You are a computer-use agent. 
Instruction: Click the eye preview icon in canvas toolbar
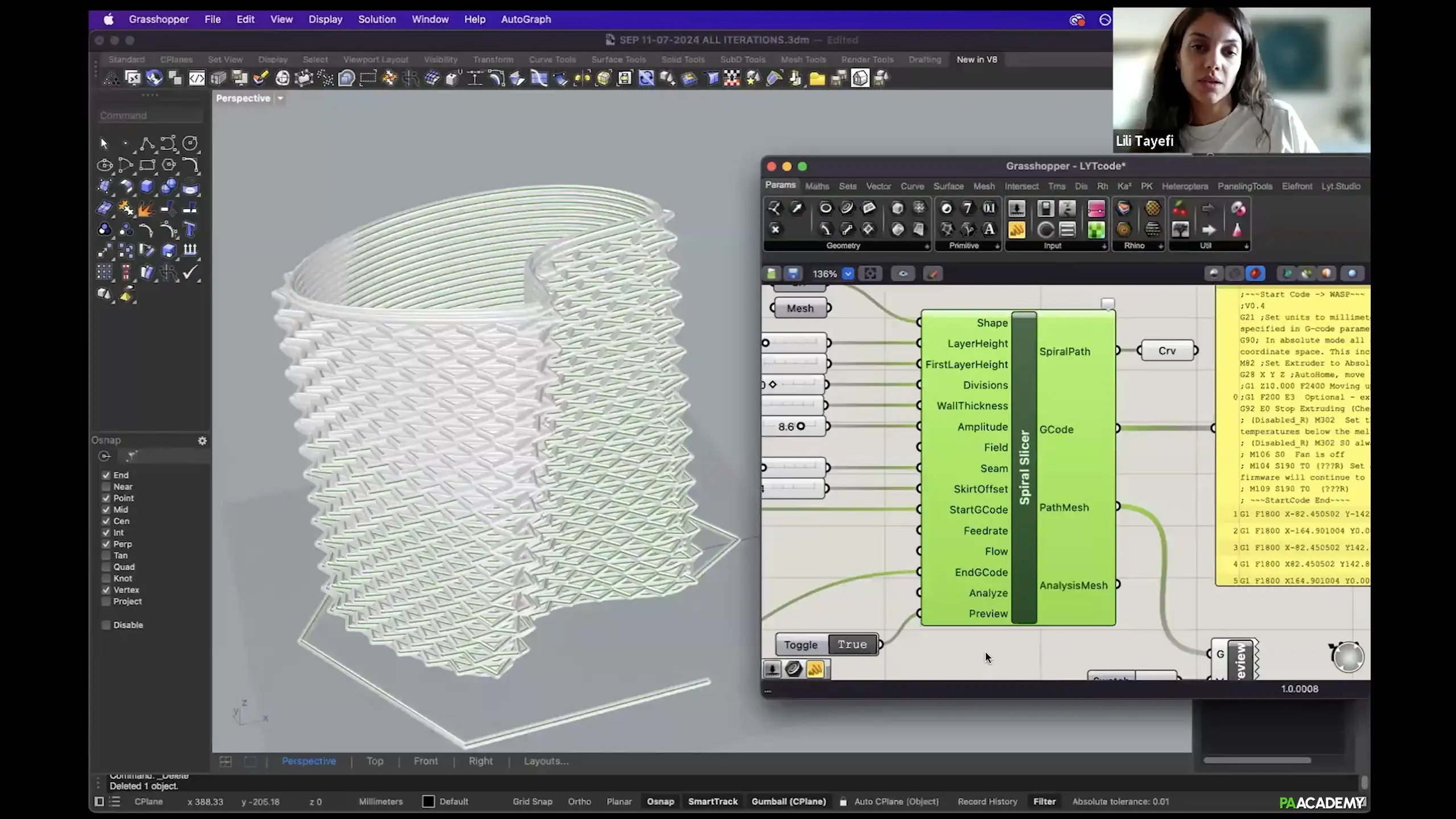pos(902,274)
